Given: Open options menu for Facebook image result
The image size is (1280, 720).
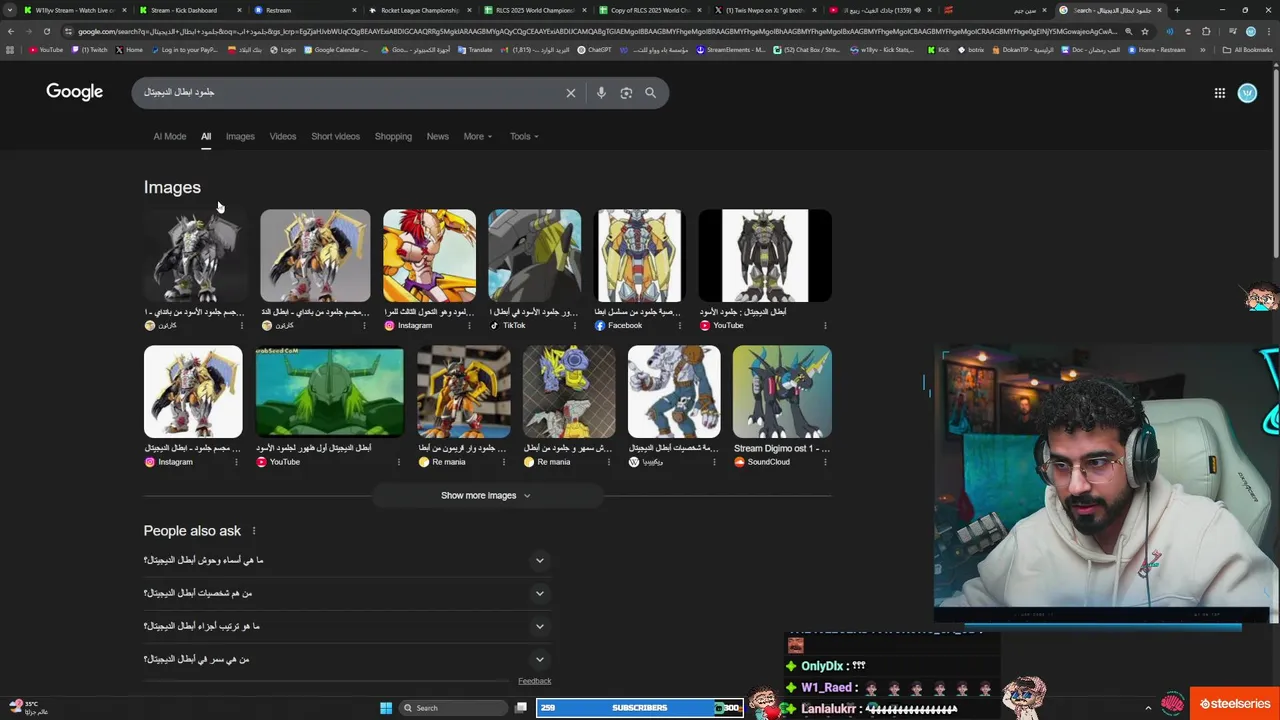Looking at the screenshot, I should coord(679,325).
